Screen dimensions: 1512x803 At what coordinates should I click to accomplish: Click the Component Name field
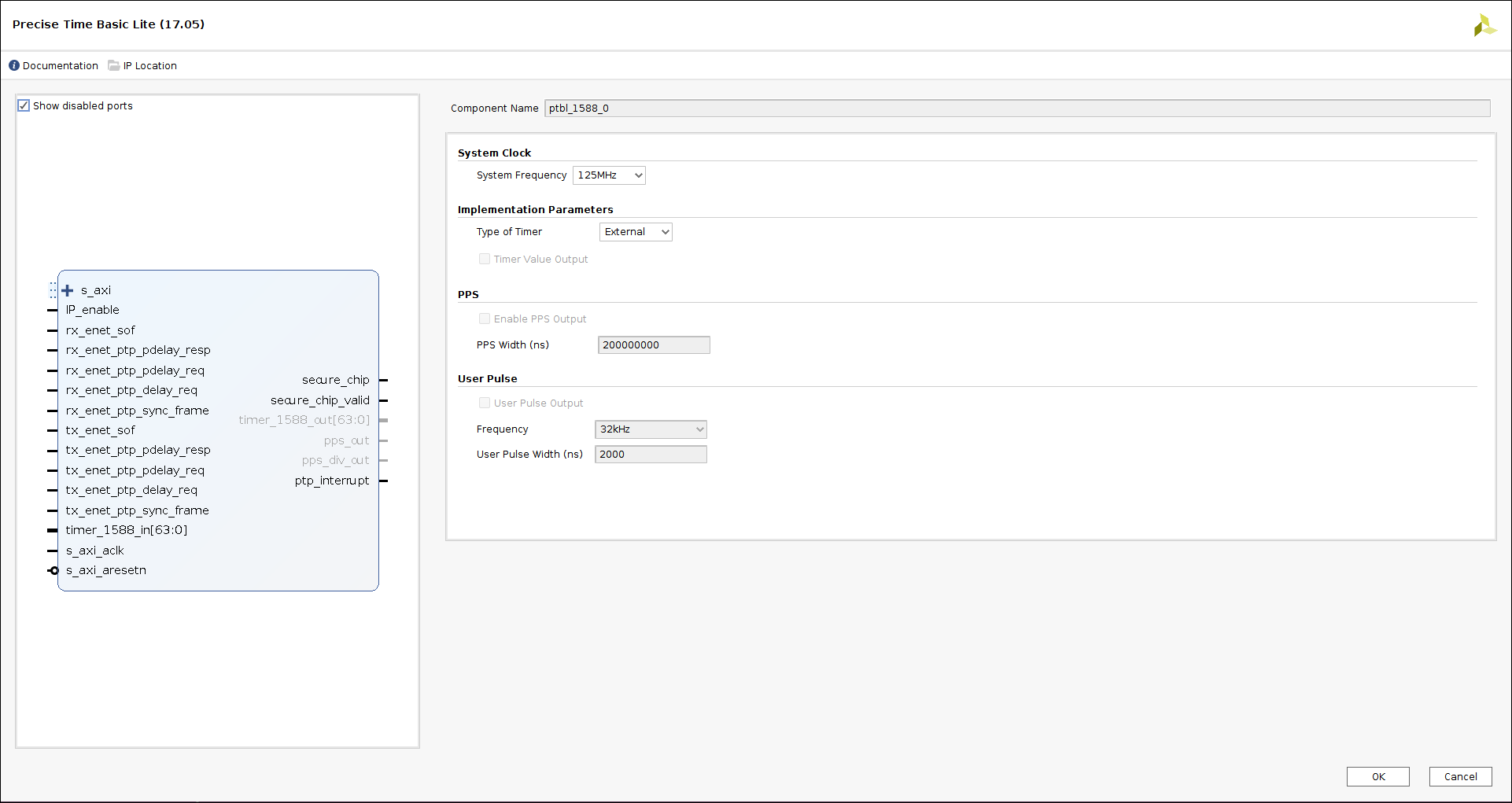pos(1017,109)
